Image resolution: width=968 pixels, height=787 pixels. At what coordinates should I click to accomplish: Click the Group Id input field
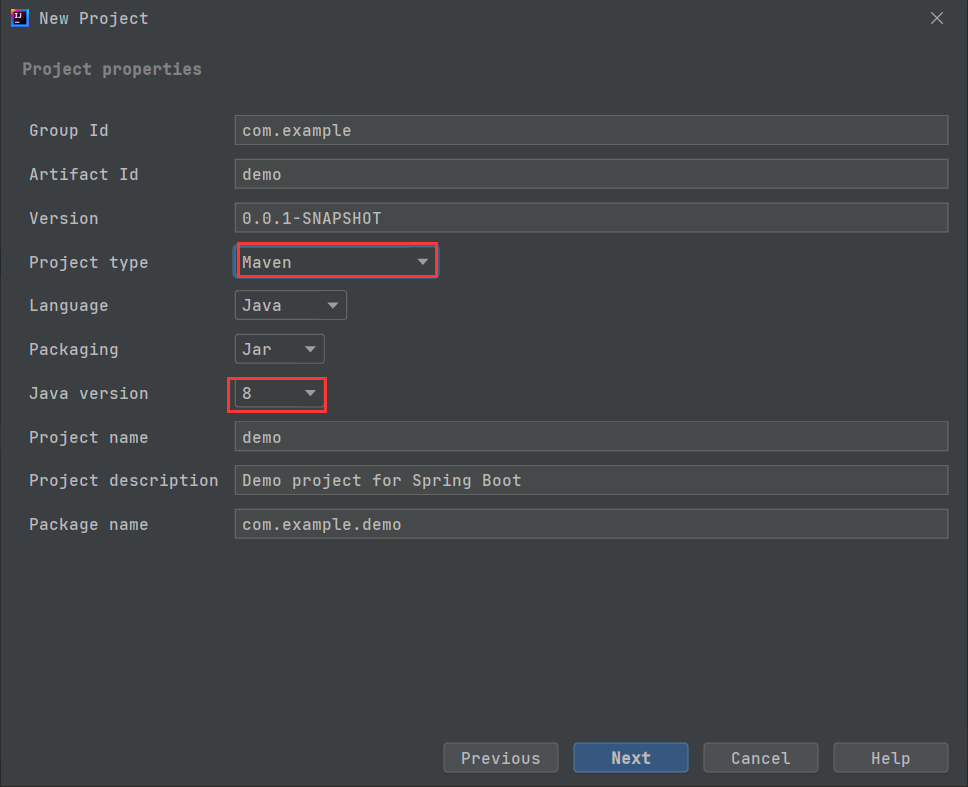click(590, 130)
